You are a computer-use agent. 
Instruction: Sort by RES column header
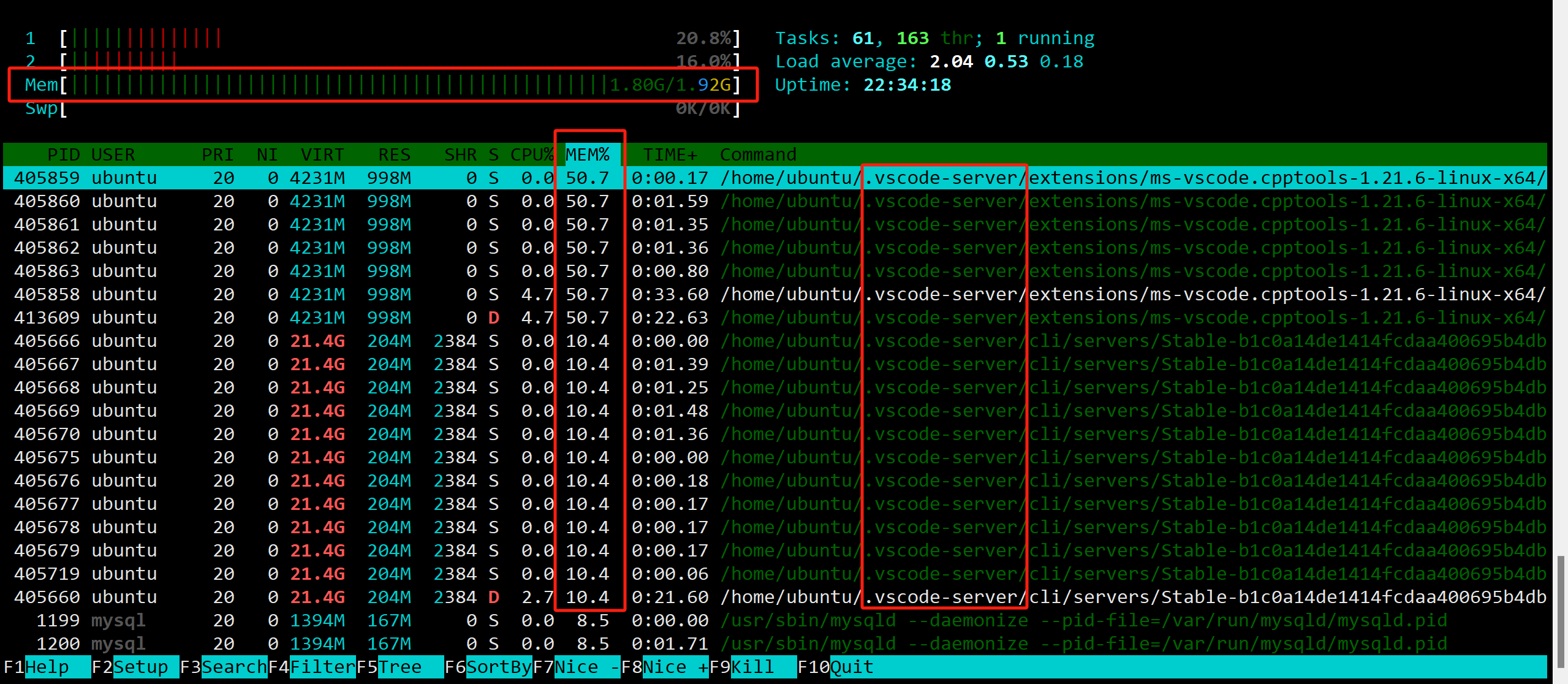(x=394, y=154)
